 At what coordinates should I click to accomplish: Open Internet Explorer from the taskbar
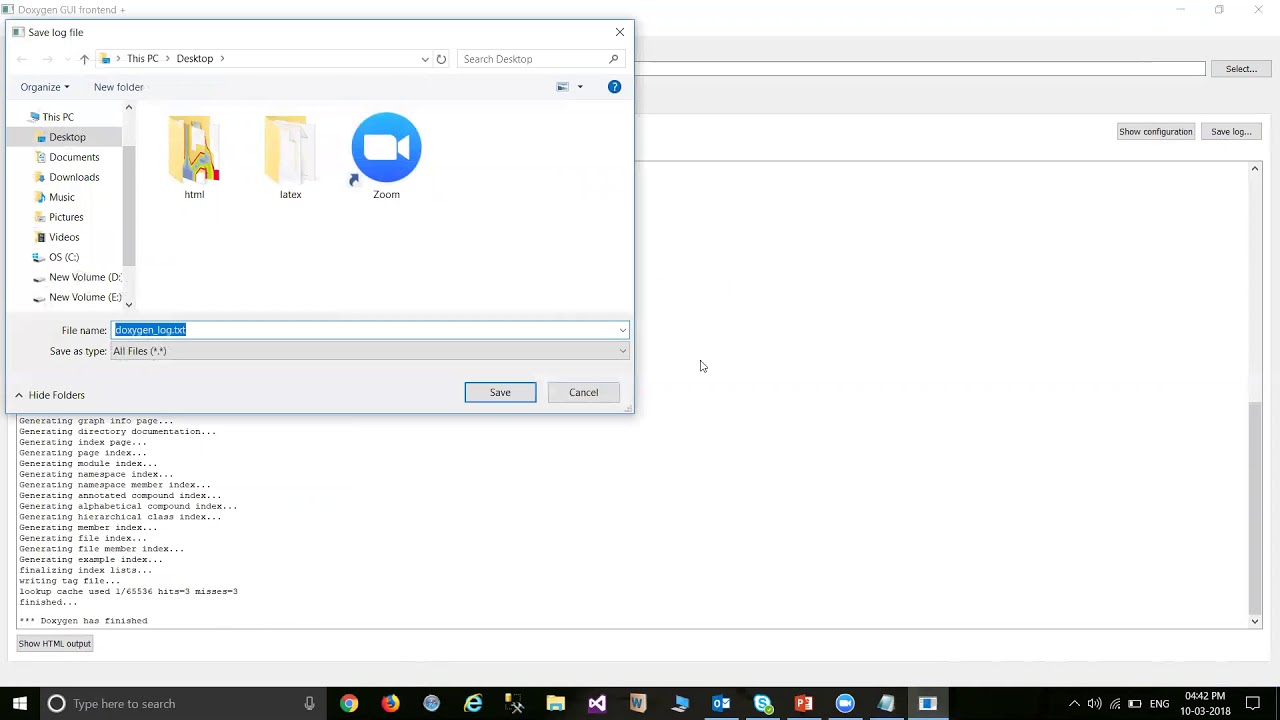tap(473, 704)
